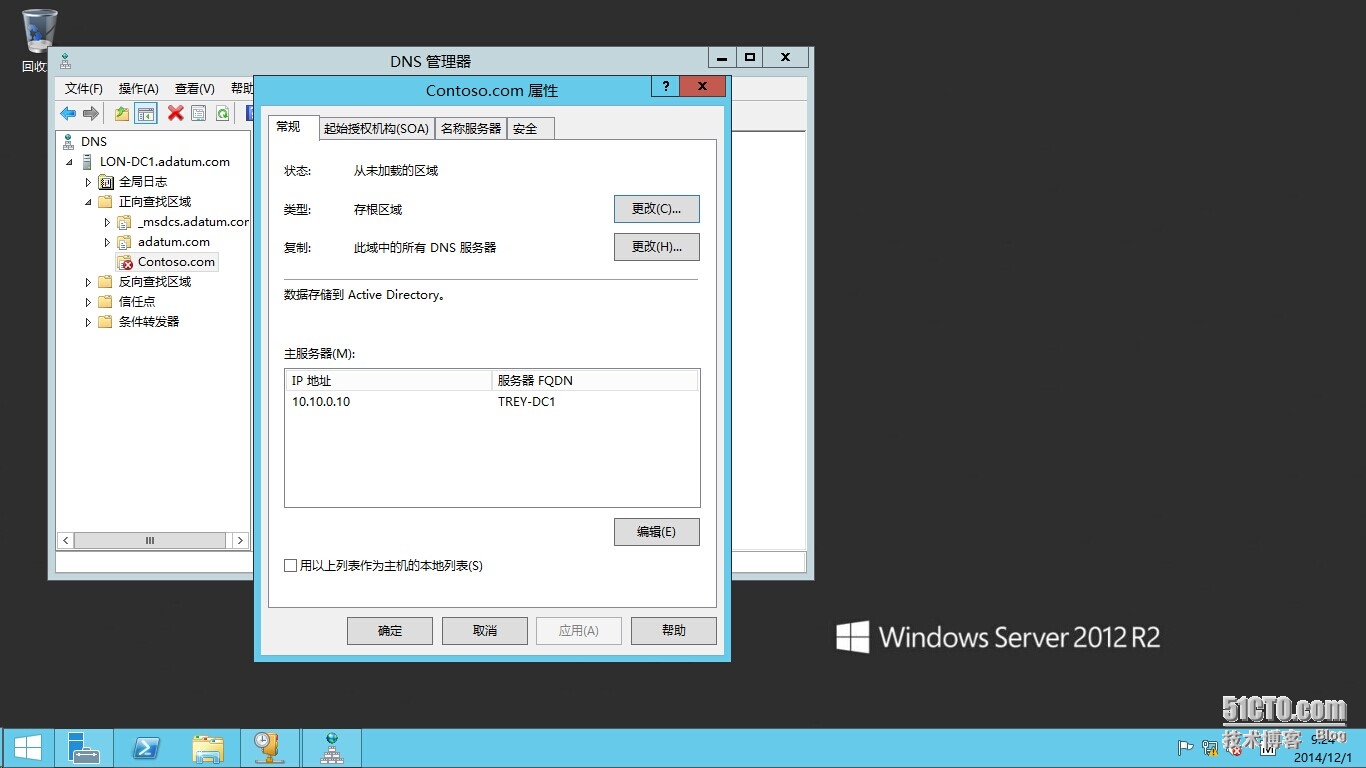Viewport: 1366px width, 768px height.
Task: Click the adatum.com zone icon
Action: pyautogui.click(x=125, y=242)
